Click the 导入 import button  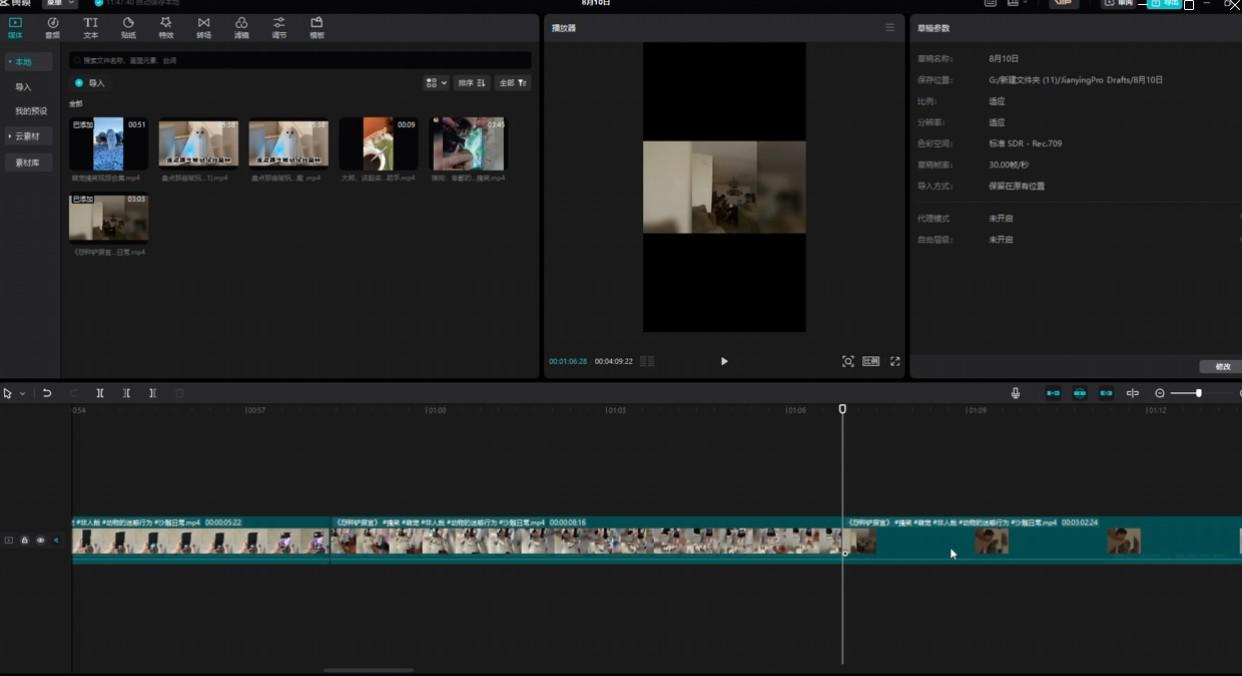point(90,83)
